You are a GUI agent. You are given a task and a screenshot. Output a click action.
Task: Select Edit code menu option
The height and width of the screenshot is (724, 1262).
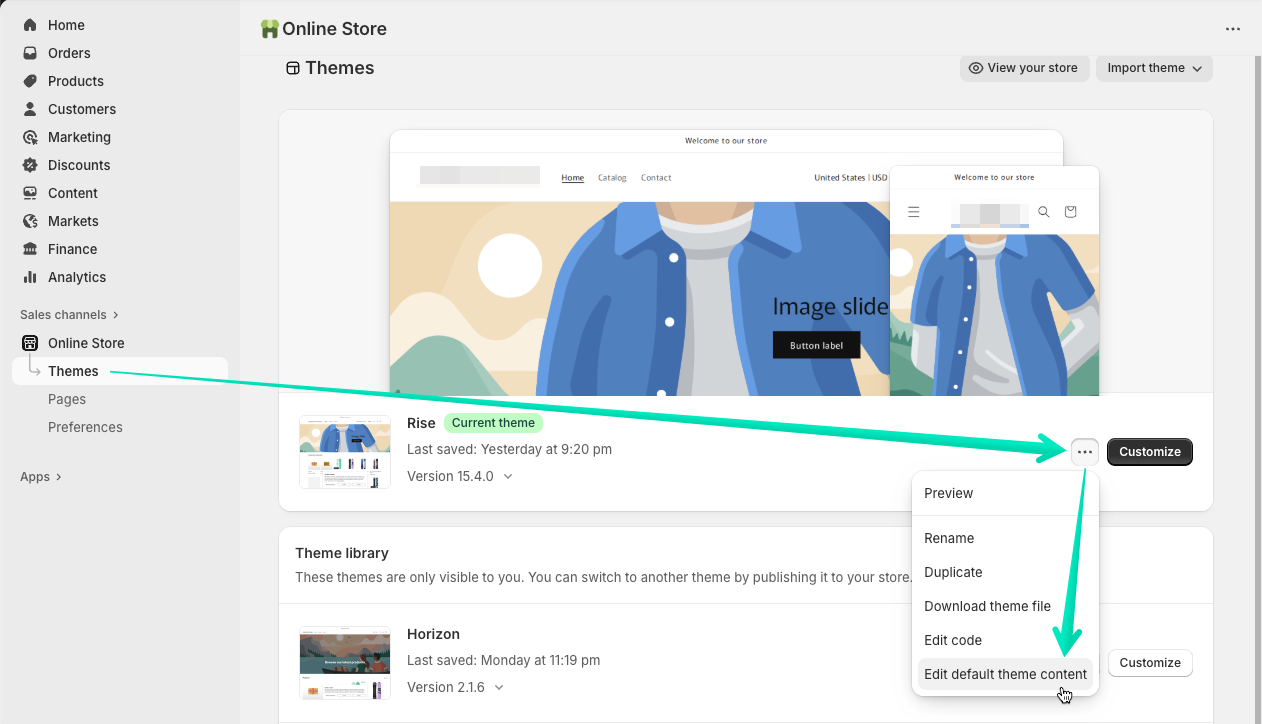[1005, 640]
